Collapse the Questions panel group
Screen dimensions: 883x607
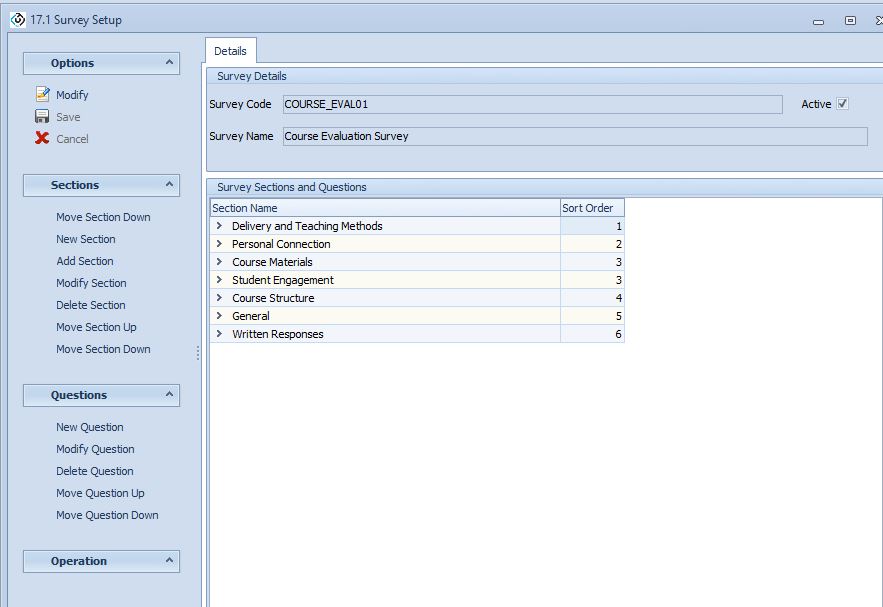(x=169, y=395)
